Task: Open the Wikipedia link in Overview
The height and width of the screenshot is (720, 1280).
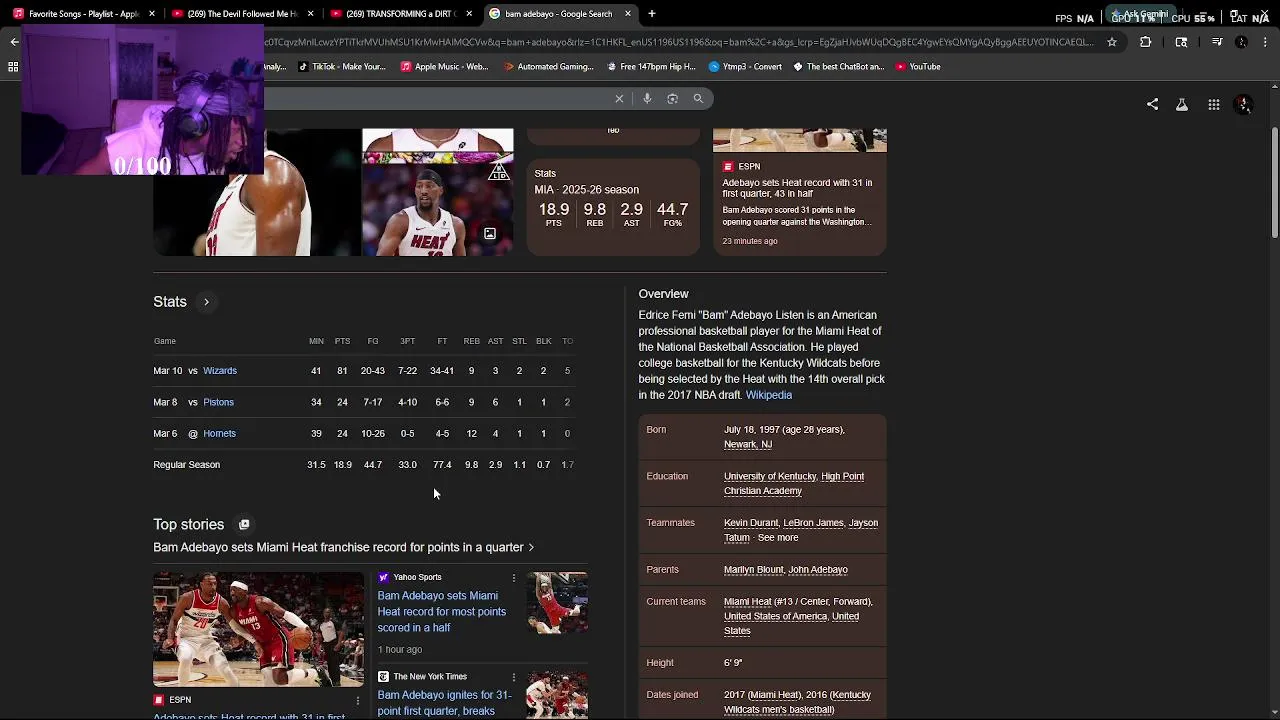Action: [x=768, y=395]
